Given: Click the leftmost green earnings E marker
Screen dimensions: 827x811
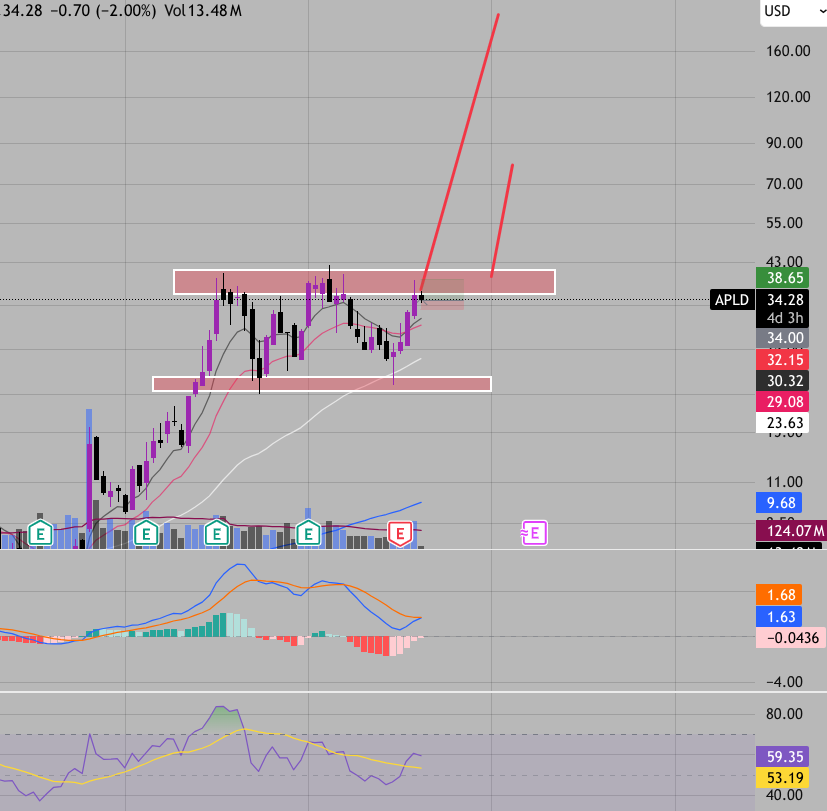Looking at the screenshot, I should point(41,533).
